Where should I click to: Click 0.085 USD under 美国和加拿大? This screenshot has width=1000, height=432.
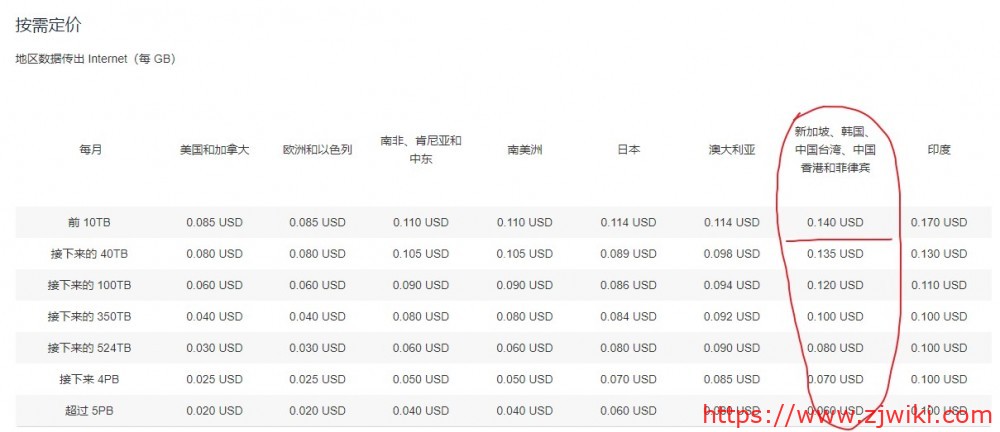point(214,223)
